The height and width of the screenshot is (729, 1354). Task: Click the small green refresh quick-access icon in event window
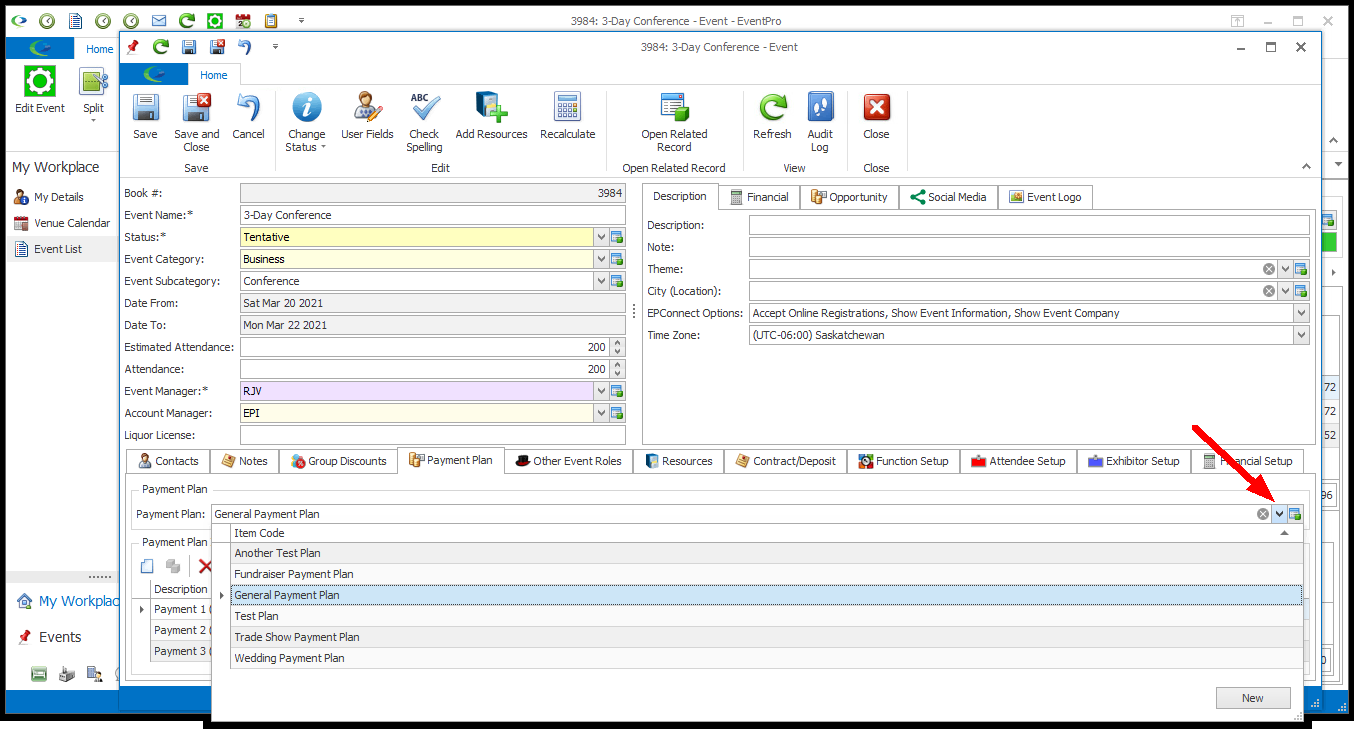[160, 47]
